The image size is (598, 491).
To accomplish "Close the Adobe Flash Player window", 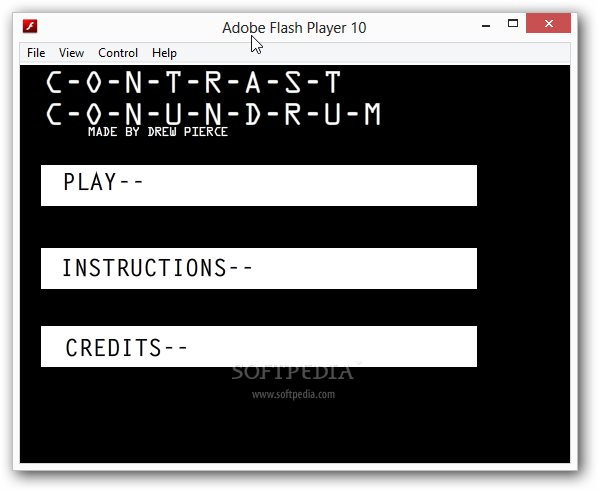I will (x=548, y=23).
